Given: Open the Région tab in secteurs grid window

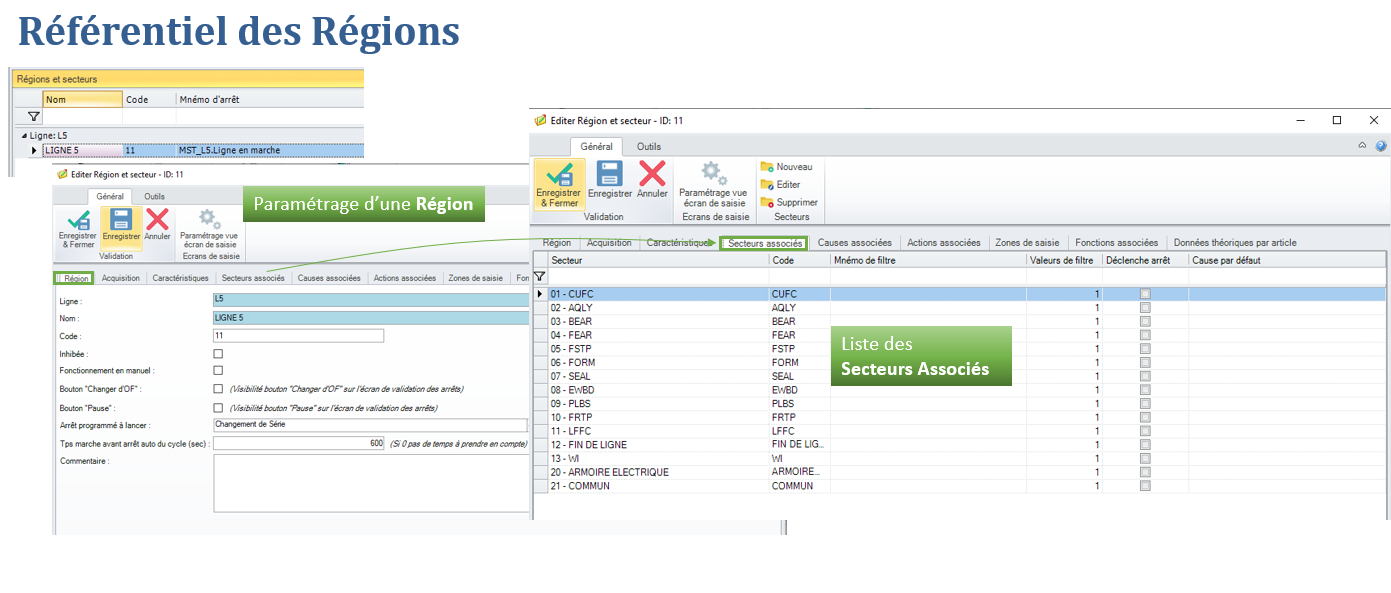Looking at the screenshot, I should pyautogui.click(x=557, y=243).
